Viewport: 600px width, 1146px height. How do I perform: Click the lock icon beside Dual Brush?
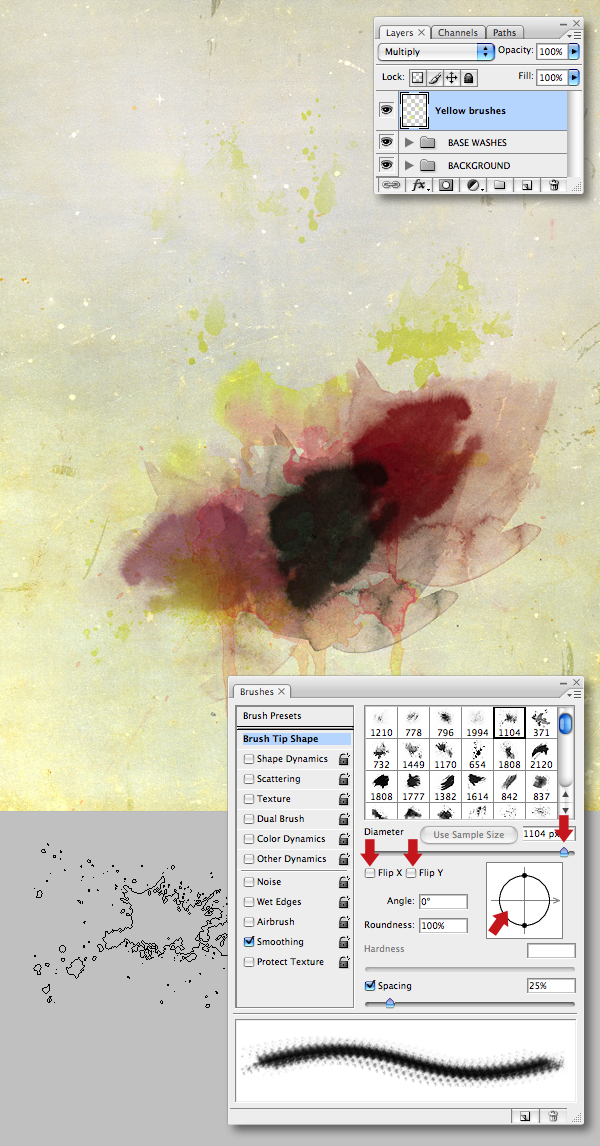click(x=343, y=819)
